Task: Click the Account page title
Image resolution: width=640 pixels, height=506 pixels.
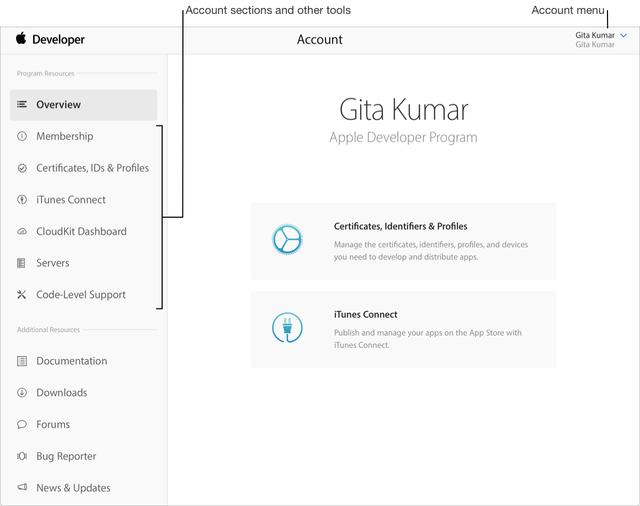Action: coord(320,40)
